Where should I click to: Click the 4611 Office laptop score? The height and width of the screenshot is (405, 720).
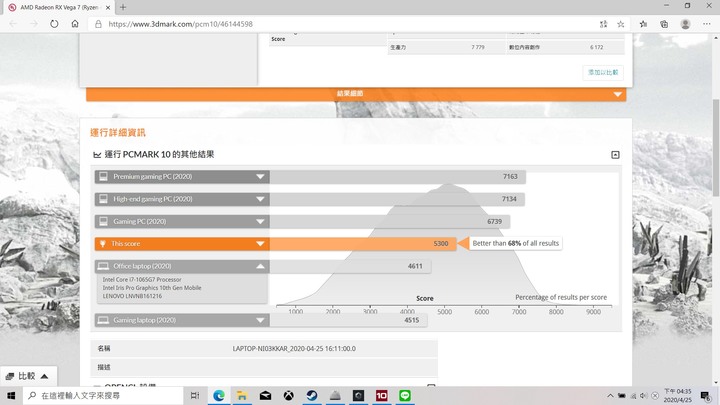415,266
